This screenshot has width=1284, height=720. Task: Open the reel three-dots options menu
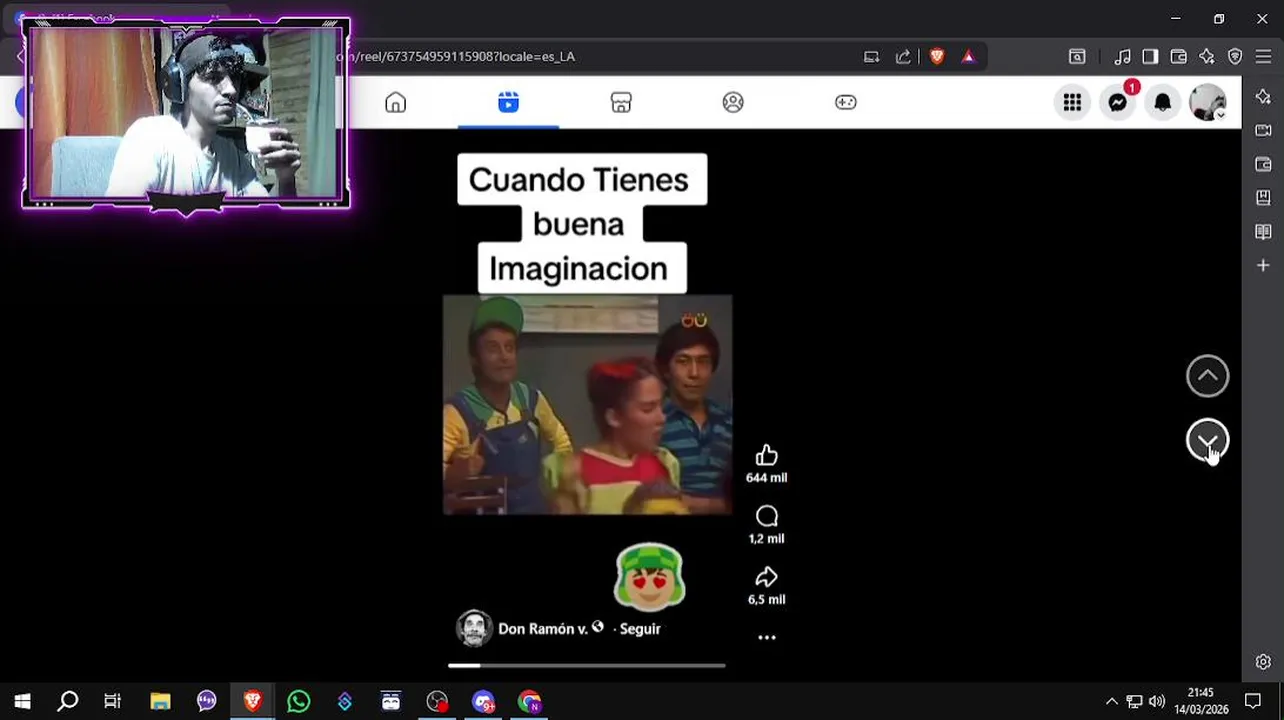(x=767, y=637)
